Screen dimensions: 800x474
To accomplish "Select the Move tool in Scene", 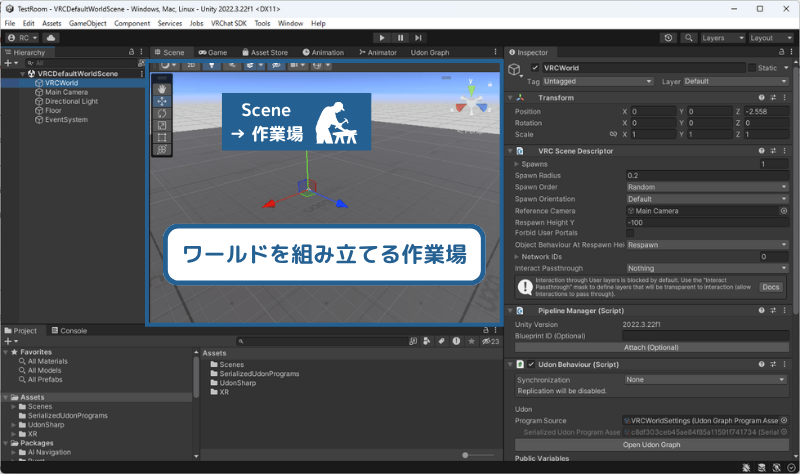I will 162,101.
